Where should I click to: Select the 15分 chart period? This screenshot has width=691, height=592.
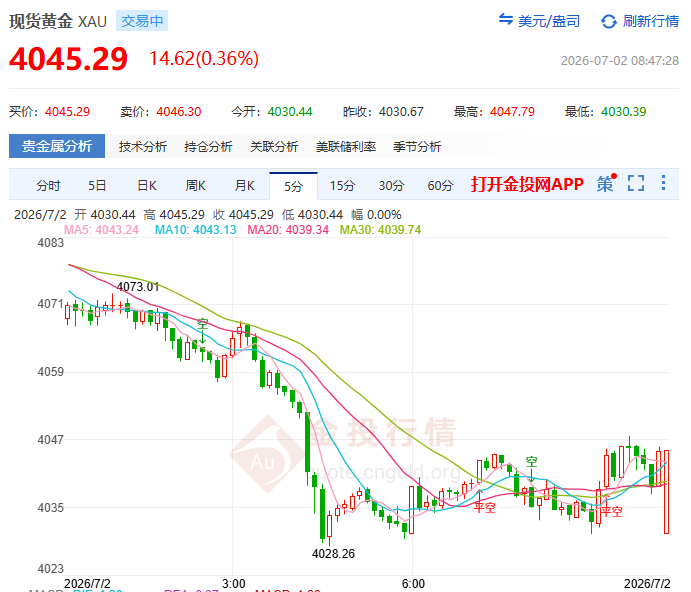[x=342, y=186]
